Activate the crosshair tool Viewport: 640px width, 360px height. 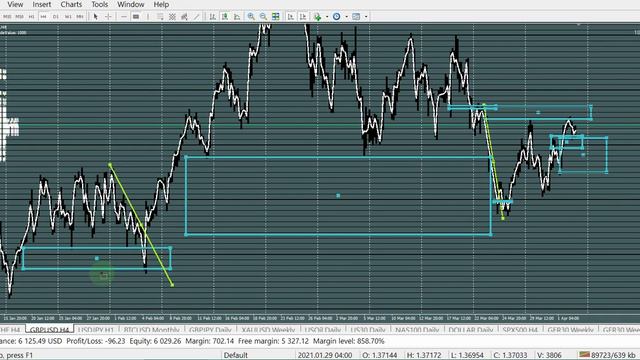(108, 17)
